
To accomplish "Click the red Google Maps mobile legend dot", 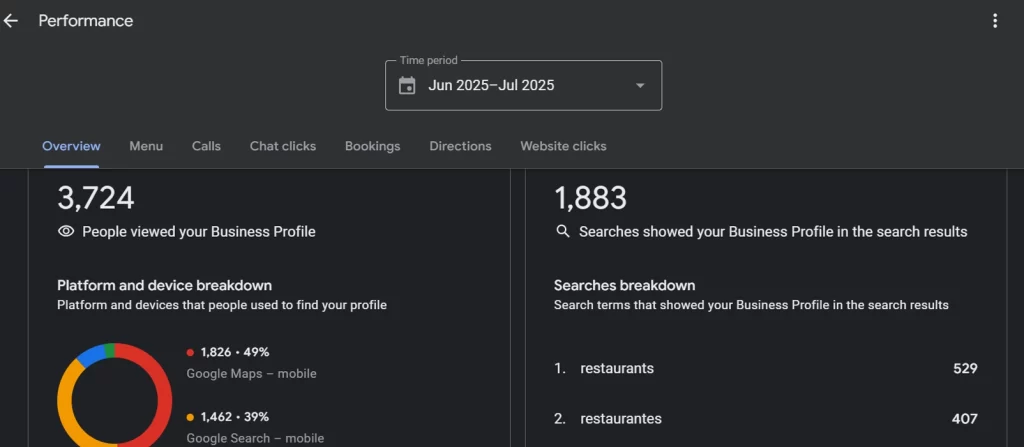I will (190, 352).
